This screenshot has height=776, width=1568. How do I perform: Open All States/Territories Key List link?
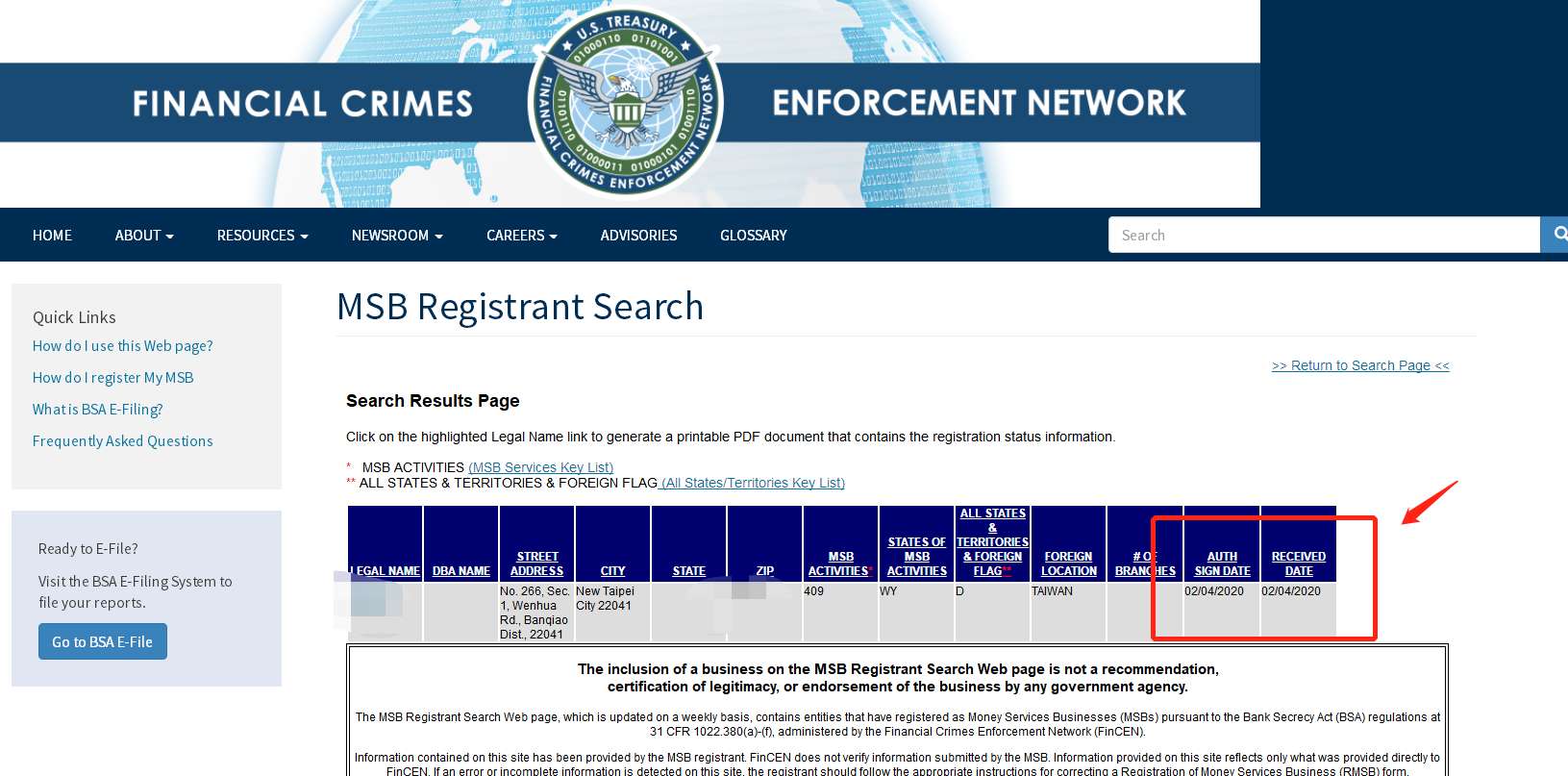(753, 483)
